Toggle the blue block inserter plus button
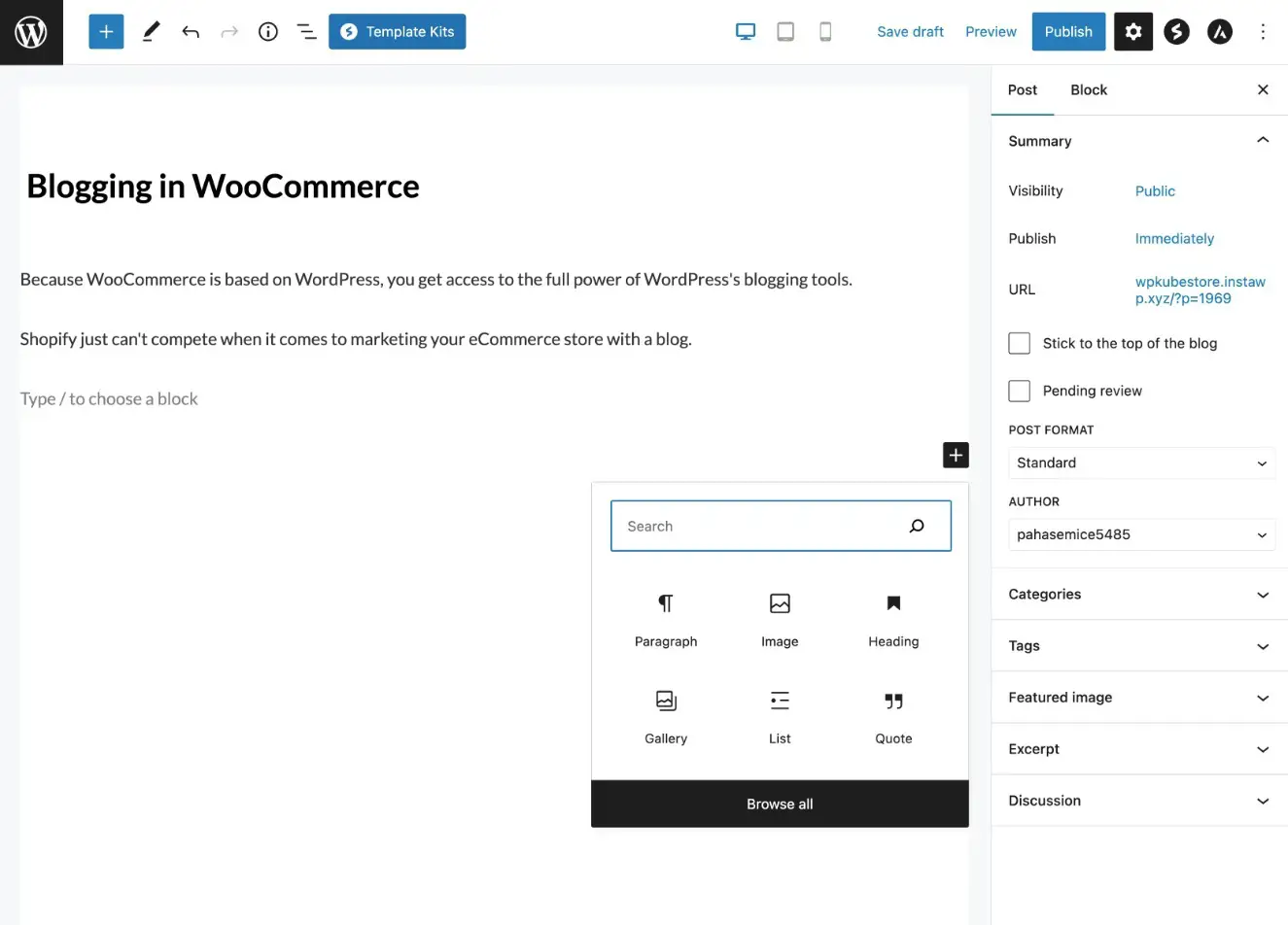This screenshot has width=1288, height=925. (106, 32)
